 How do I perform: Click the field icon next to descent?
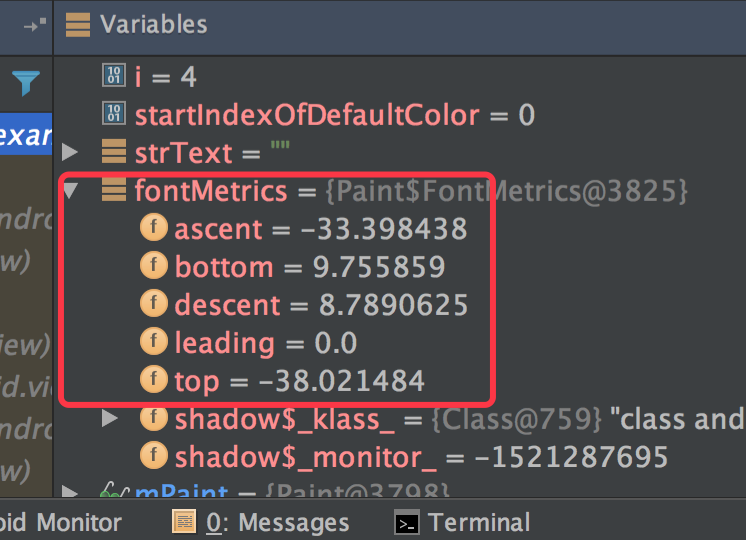tap(153, 304)
